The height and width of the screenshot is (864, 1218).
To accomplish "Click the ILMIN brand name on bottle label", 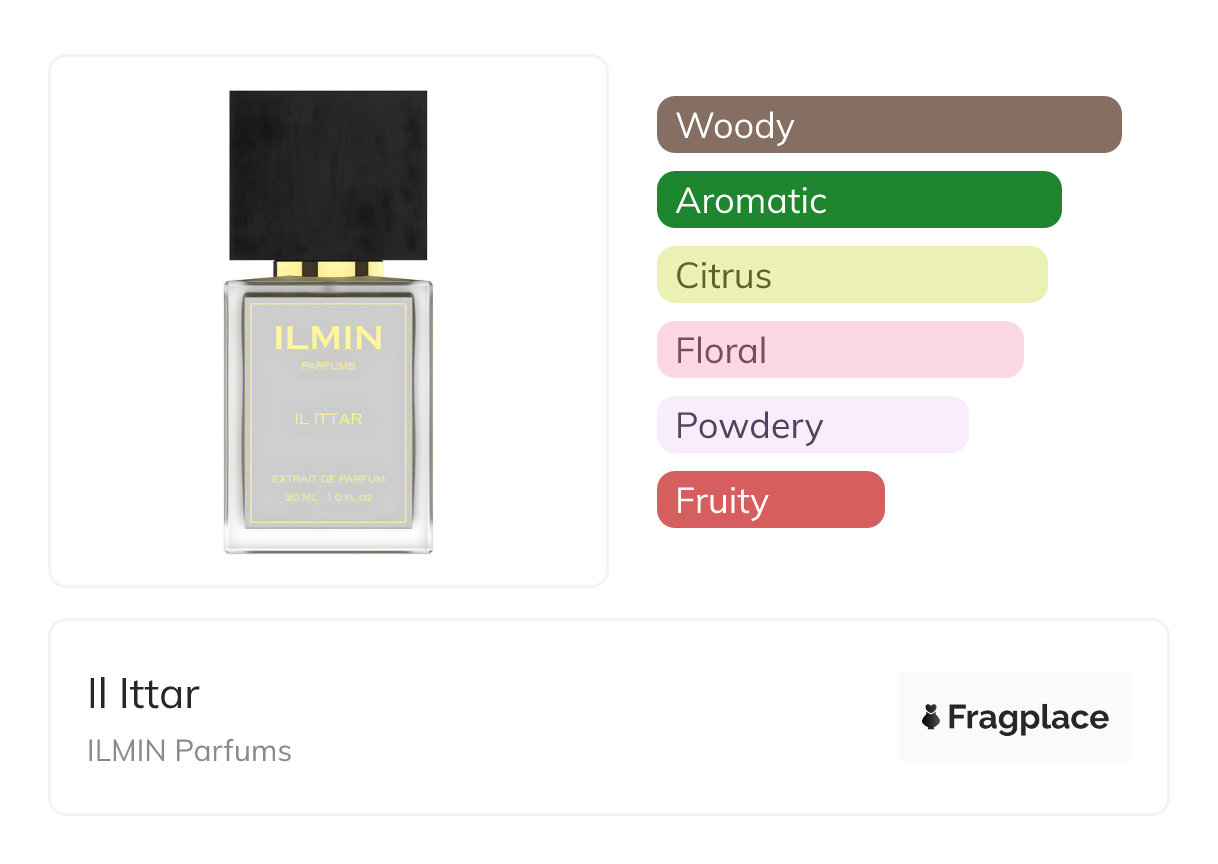I will (x=328, y=338).
